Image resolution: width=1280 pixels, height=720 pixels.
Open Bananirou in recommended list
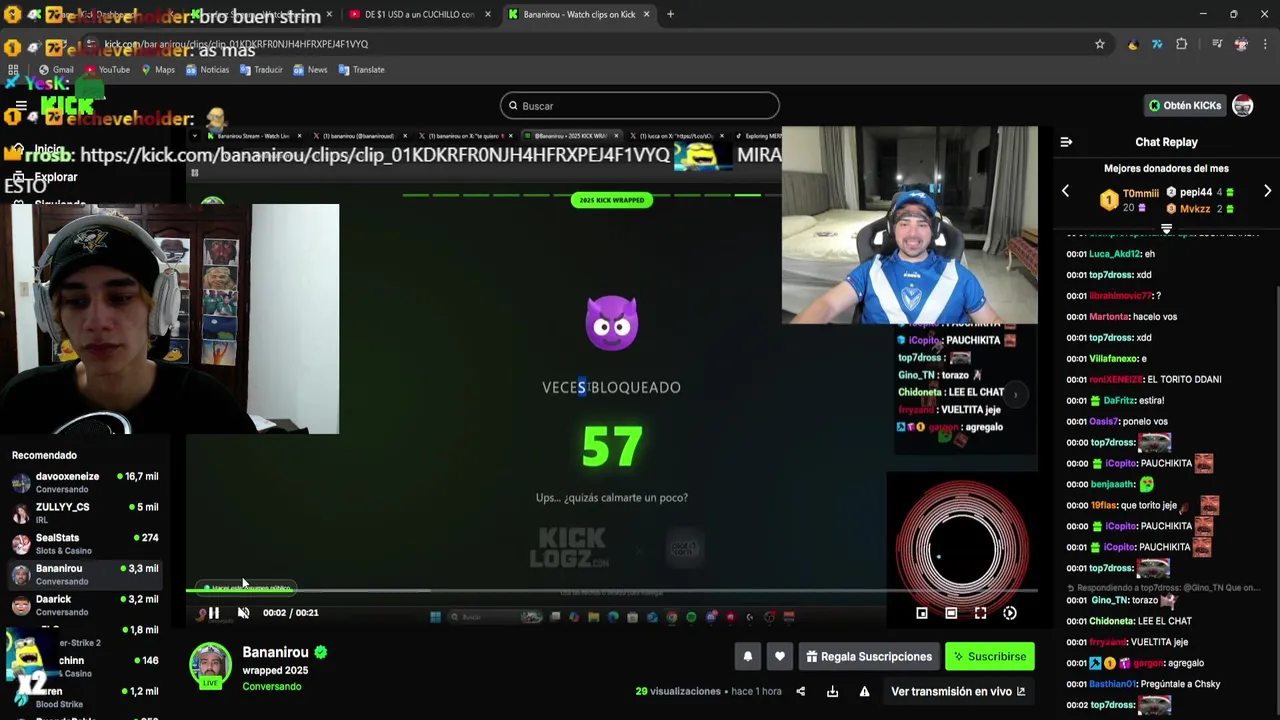point(85,574)
